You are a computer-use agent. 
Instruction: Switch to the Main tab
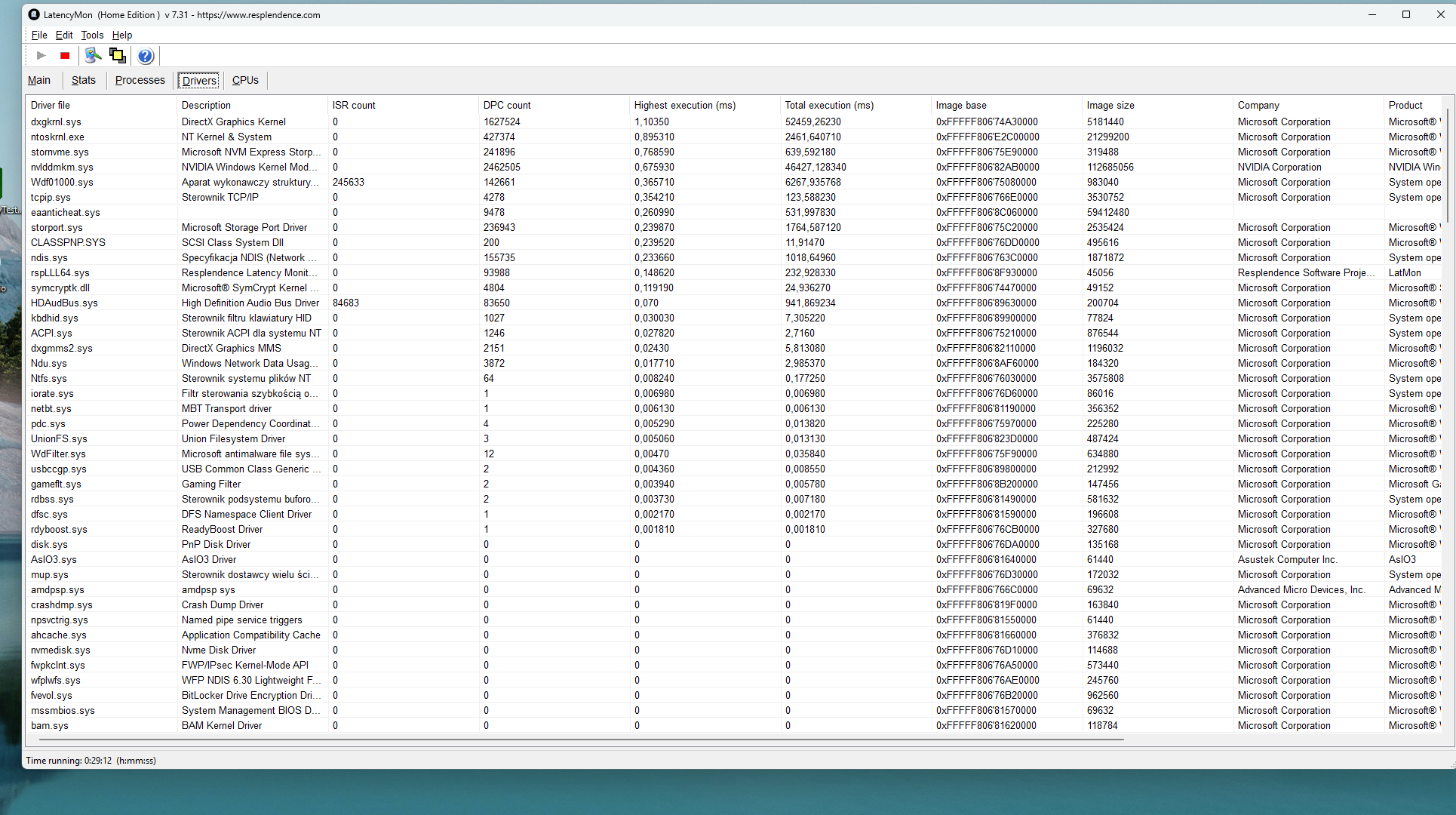(39, 80)
